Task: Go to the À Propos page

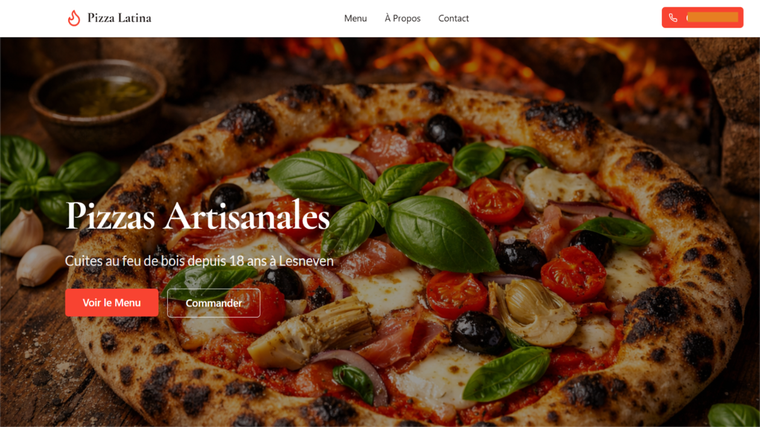Action: tap(402, 18)
